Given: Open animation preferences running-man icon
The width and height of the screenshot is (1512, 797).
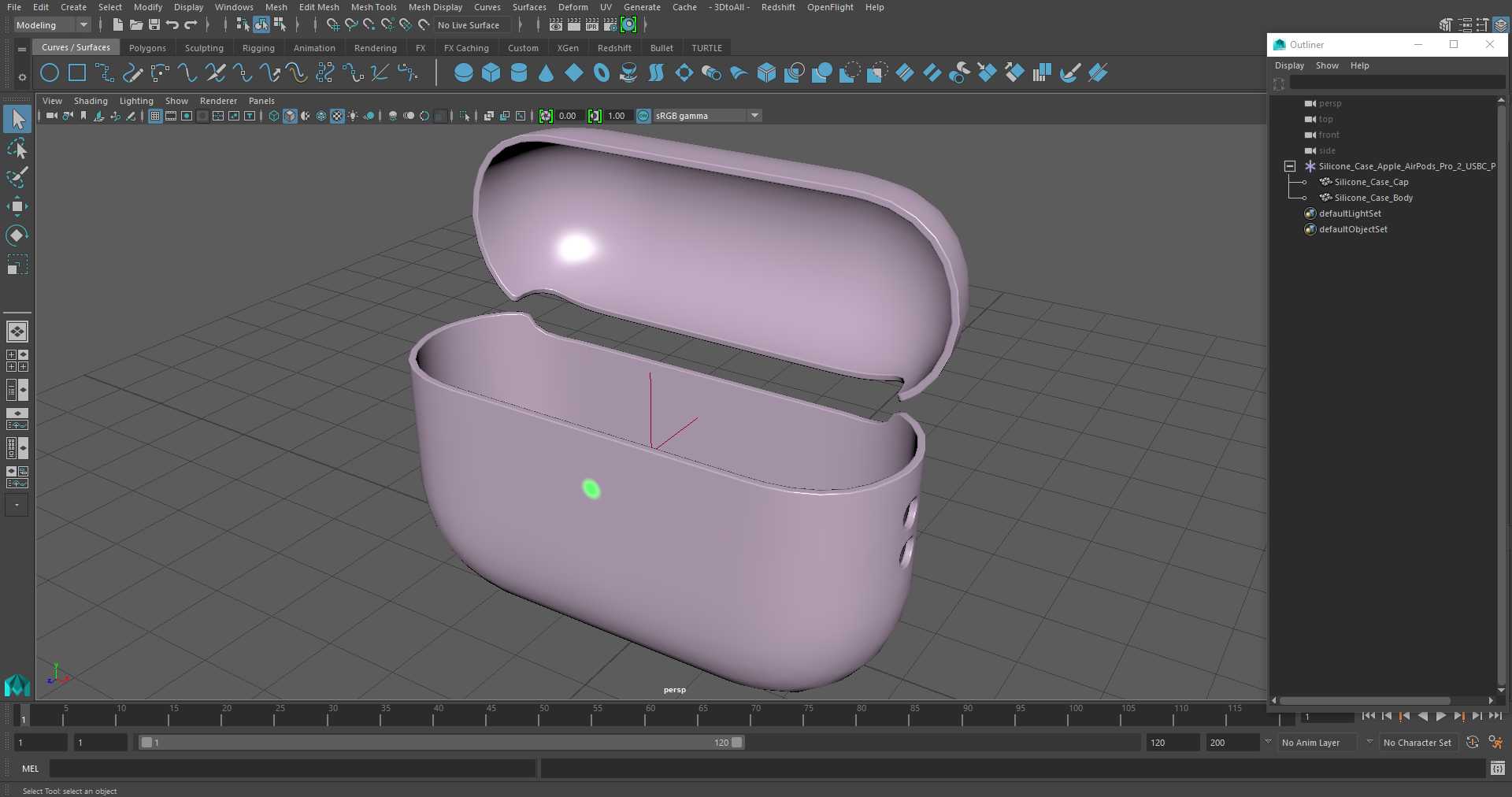Looking at the screenshot, I should click(x=1495, y=743).
